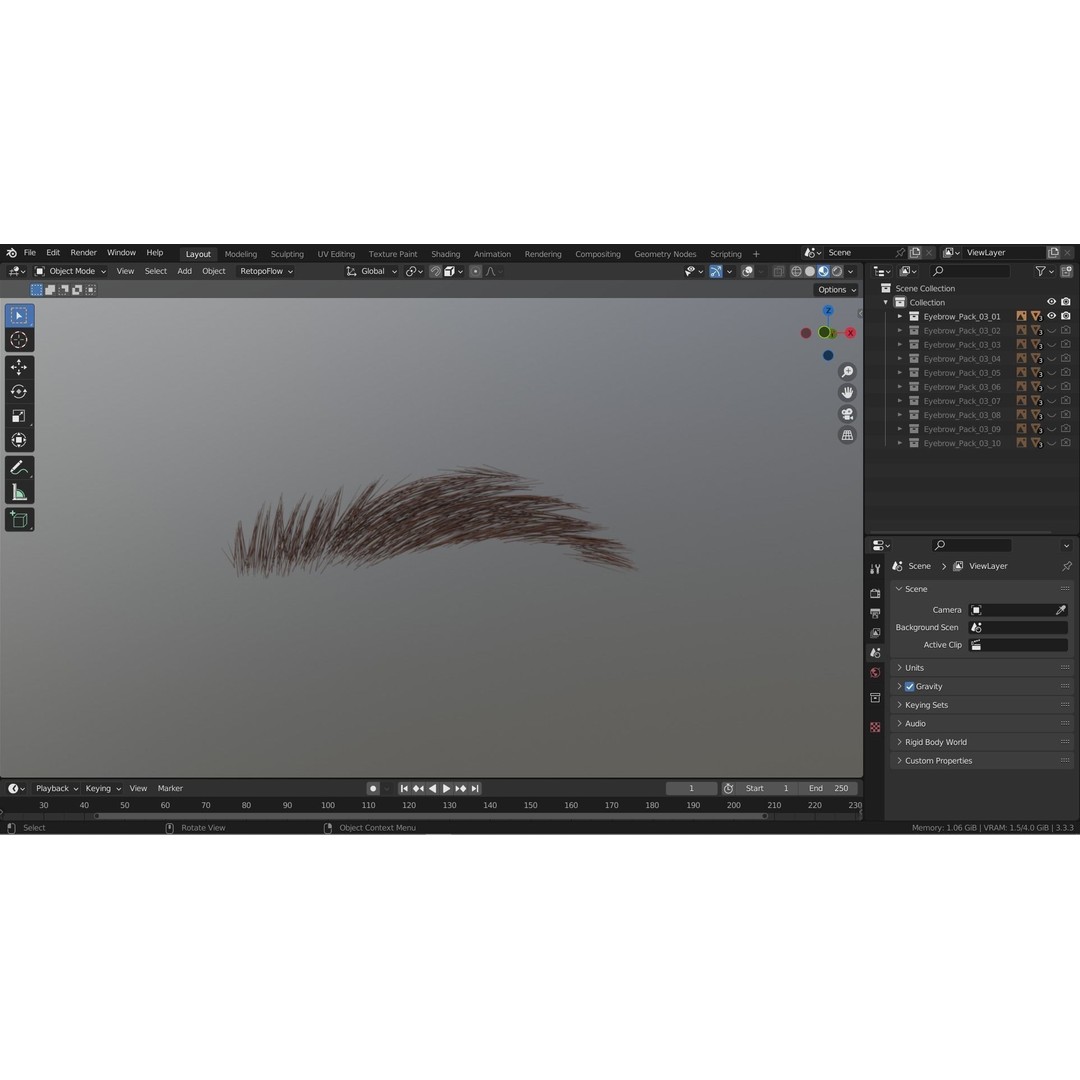
Task: Toggle X-ray display mode
Action: [x=778, y=271]
